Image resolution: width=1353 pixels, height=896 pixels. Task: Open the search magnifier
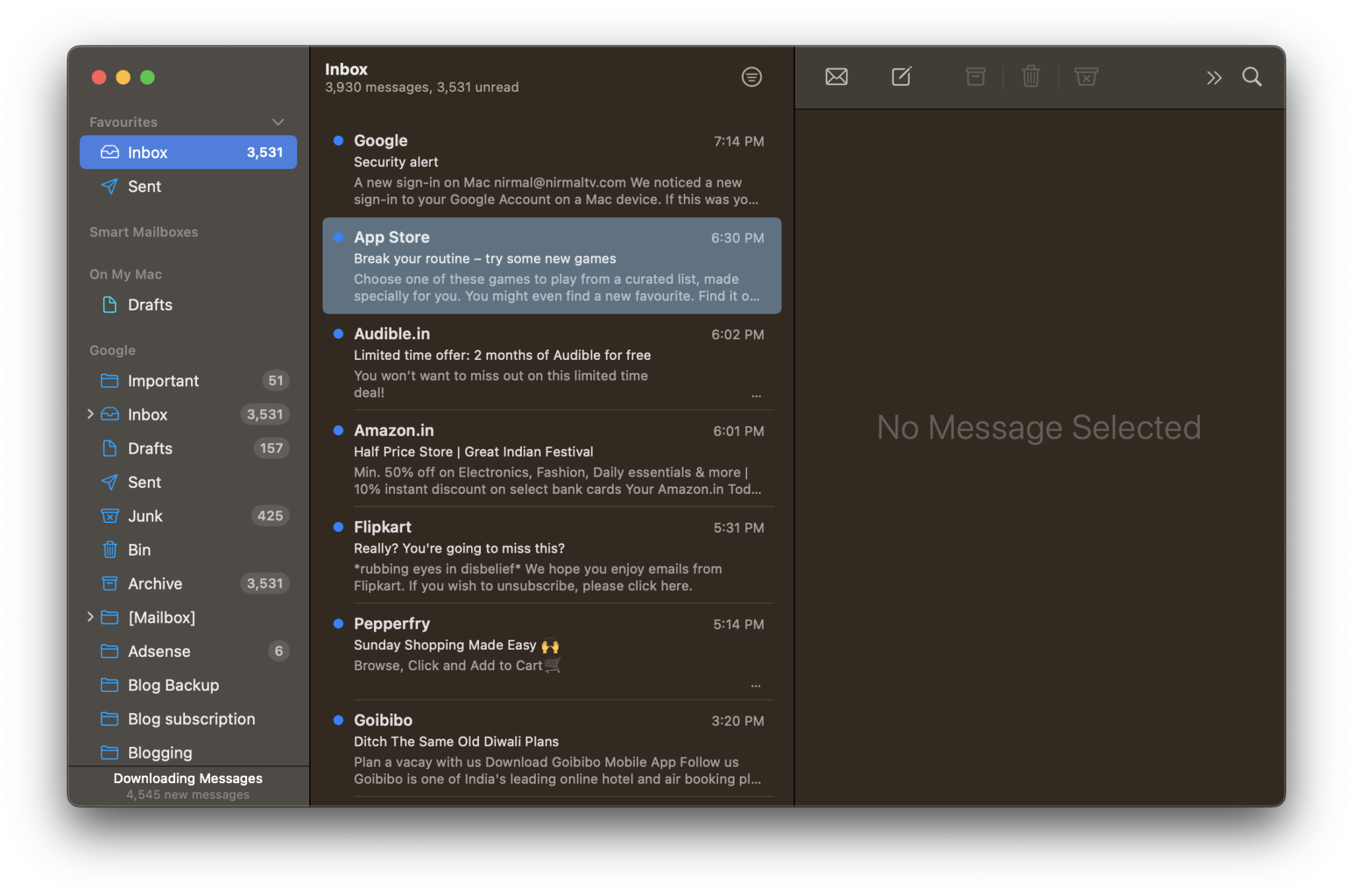point(1252,77)
